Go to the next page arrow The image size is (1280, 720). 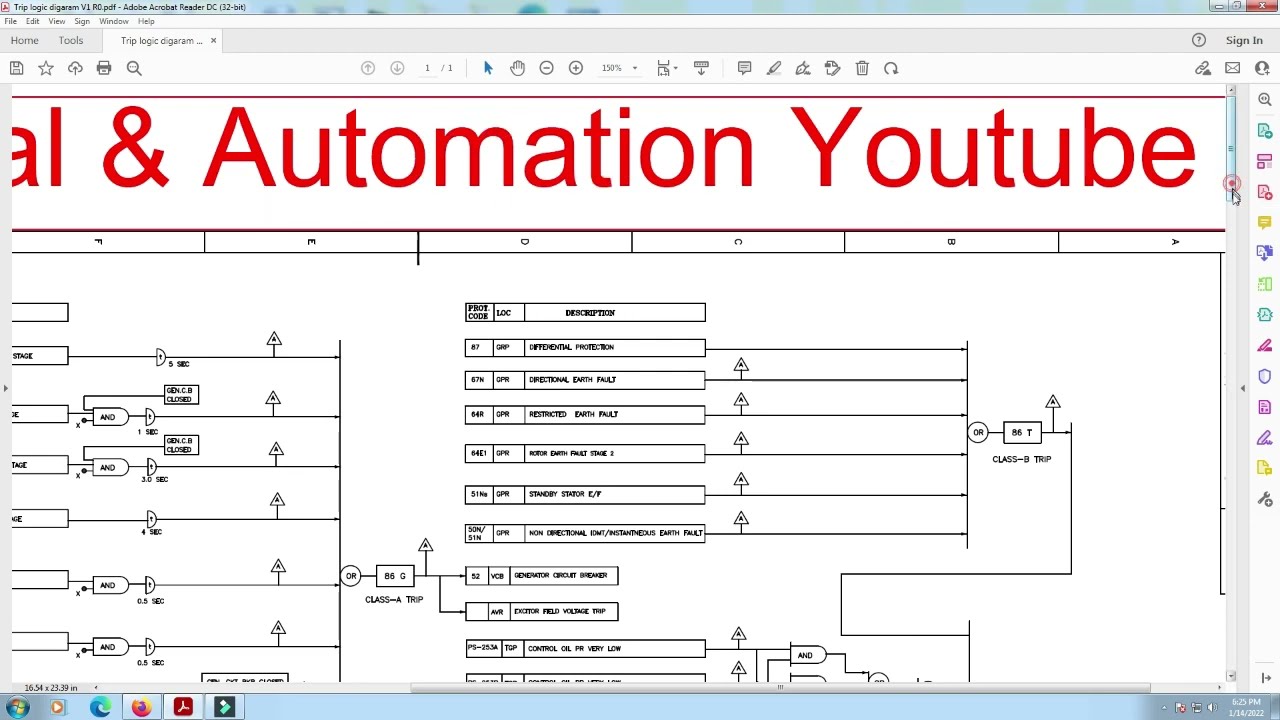pyautogui.click(x=397, y=68)
